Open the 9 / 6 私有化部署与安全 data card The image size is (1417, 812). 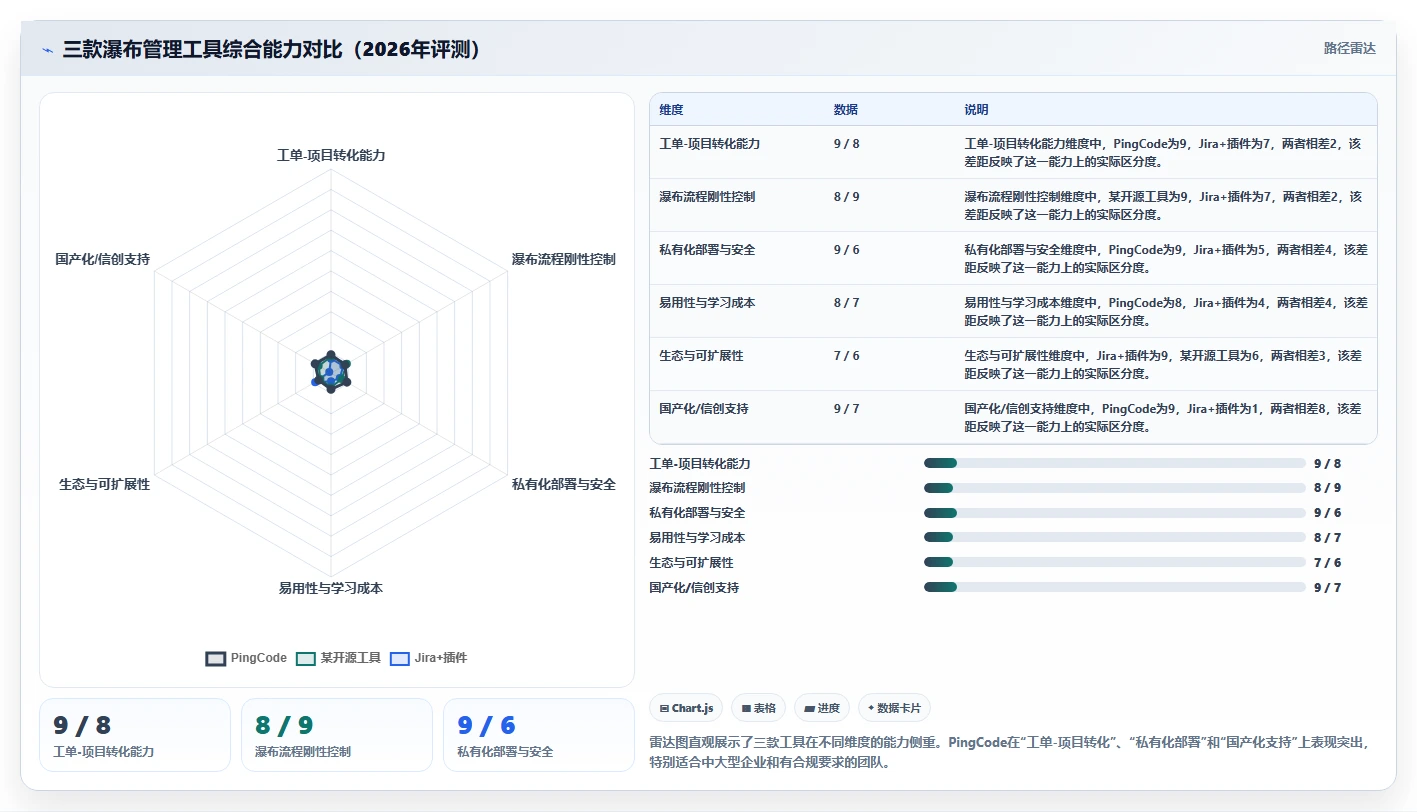[x=539, y=735]
